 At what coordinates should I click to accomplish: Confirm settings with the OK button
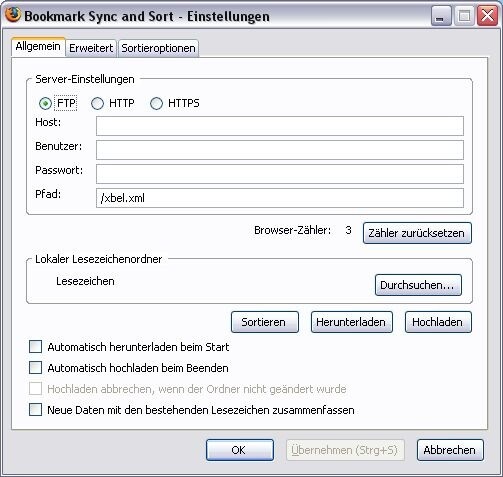pos(240,450)
